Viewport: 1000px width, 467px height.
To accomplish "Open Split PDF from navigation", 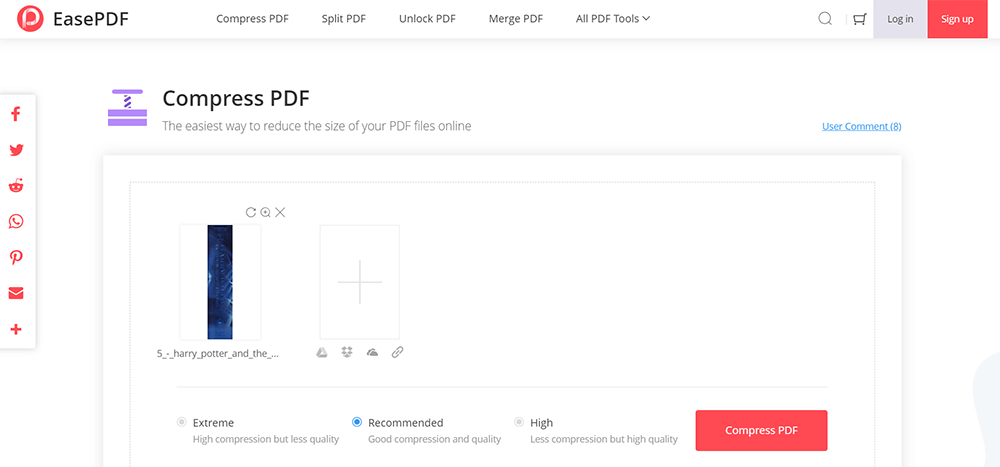I will (x=343, y=19).
